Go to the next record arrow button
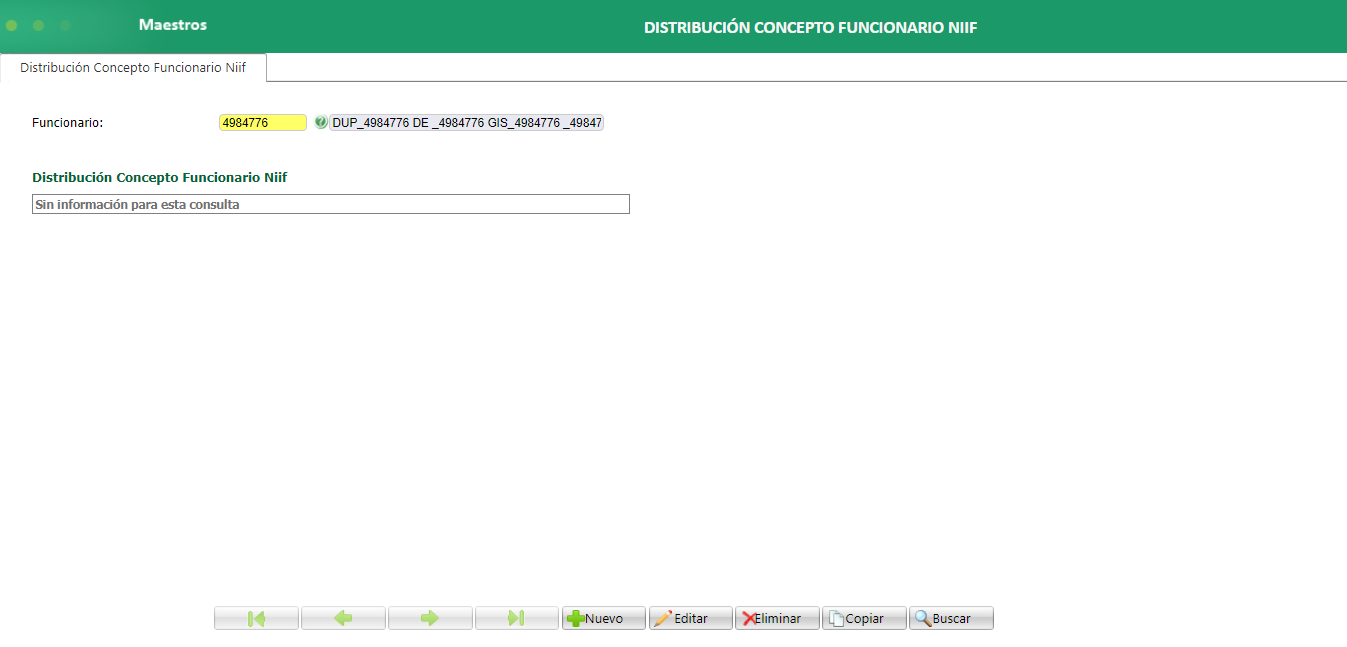 click(430, 618)
